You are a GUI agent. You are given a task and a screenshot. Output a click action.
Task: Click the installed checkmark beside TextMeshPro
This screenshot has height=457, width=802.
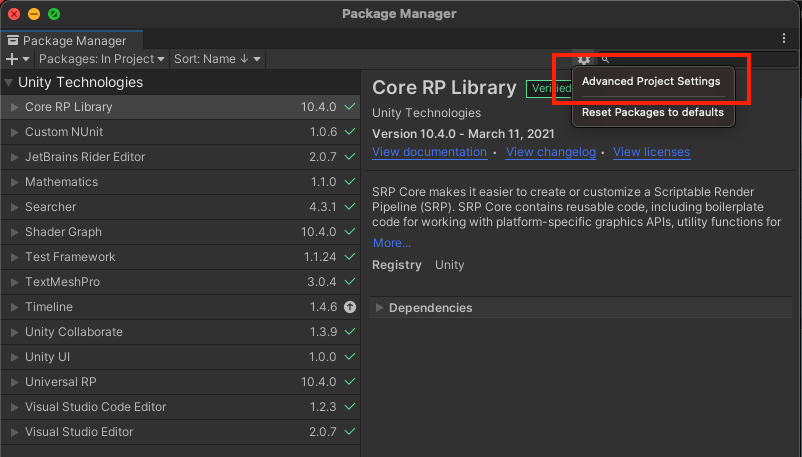point(350,281)
